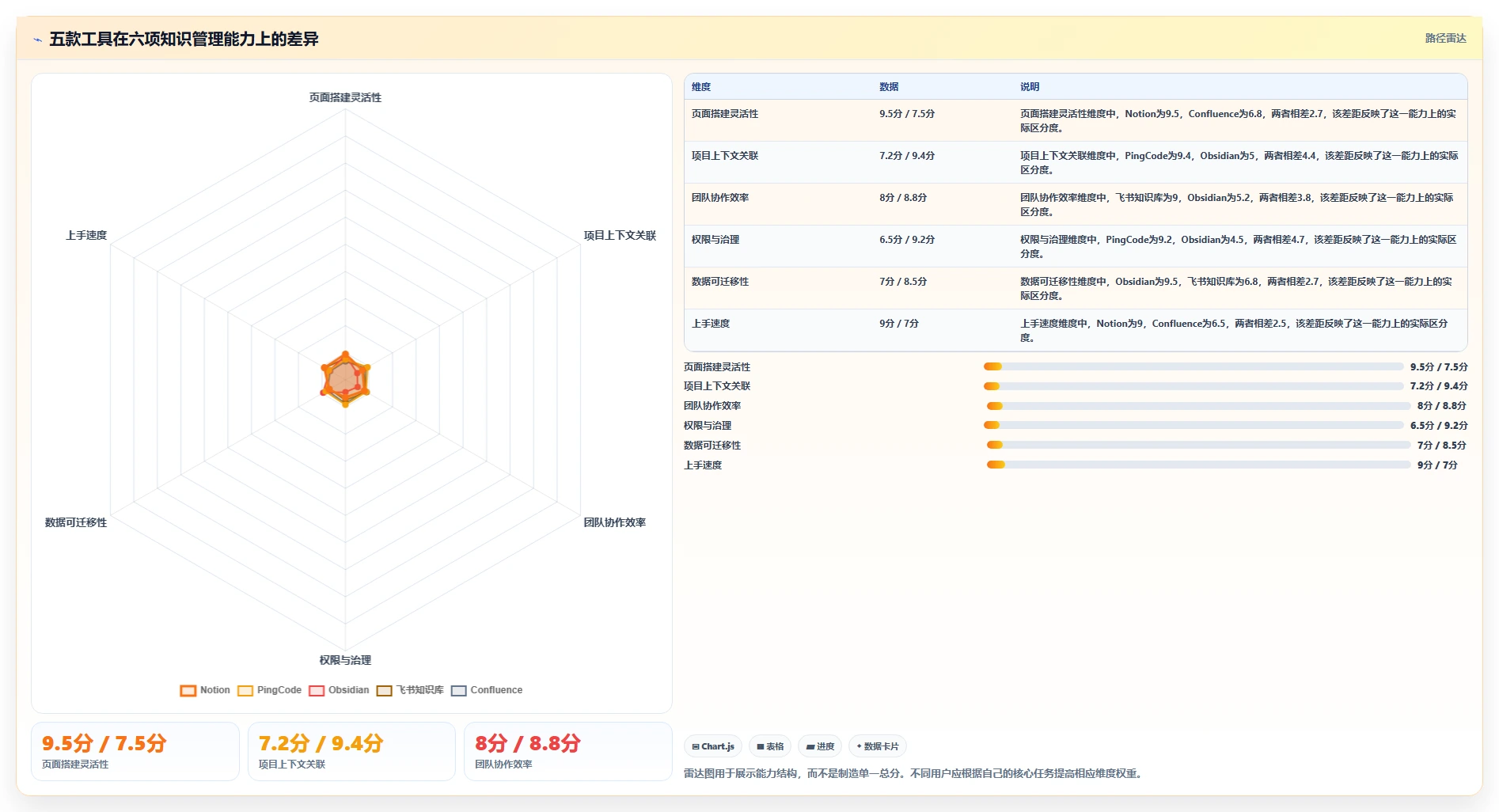The image size is (1499, 812).
Task: Click the table cell 7.2分 / 9.4分
Action: (x=907, y=156)
